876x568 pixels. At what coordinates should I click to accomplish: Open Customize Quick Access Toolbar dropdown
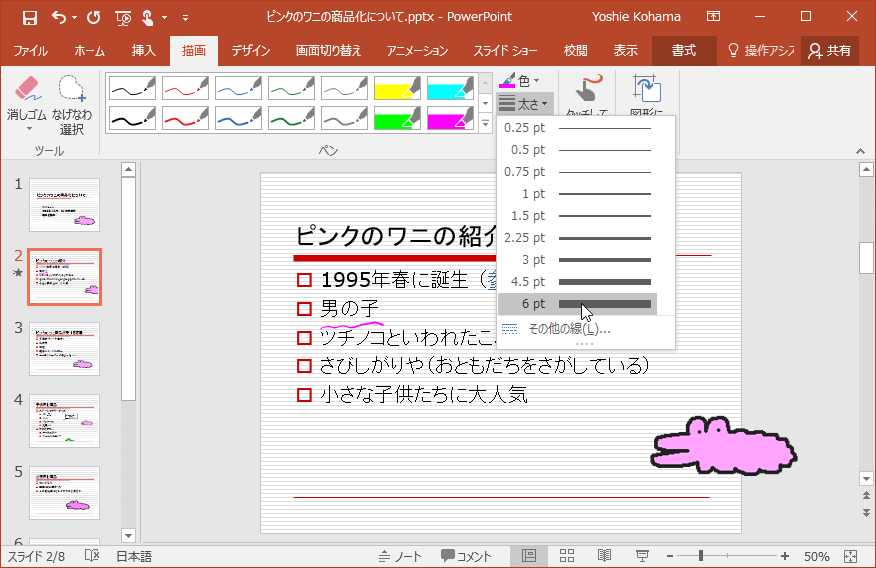click(x=185, y=18)
